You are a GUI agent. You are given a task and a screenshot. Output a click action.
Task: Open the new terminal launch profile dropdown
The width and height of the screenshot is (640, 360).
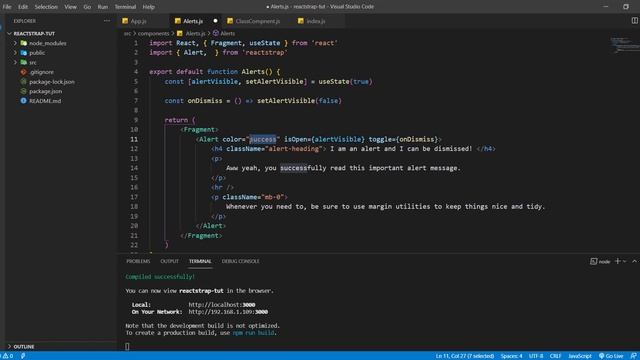(624, 261)
